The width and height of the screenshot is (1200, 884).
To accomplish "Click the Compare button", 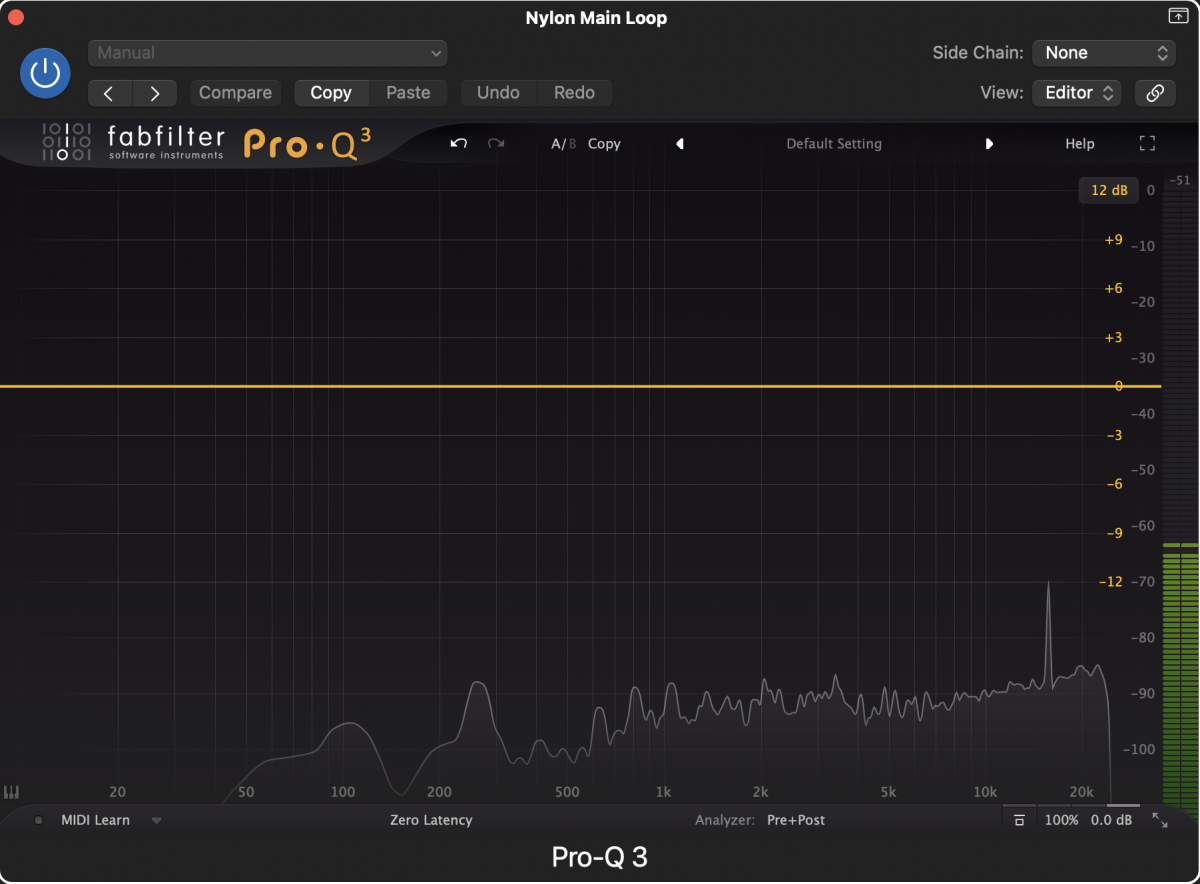I will point(235,93).
